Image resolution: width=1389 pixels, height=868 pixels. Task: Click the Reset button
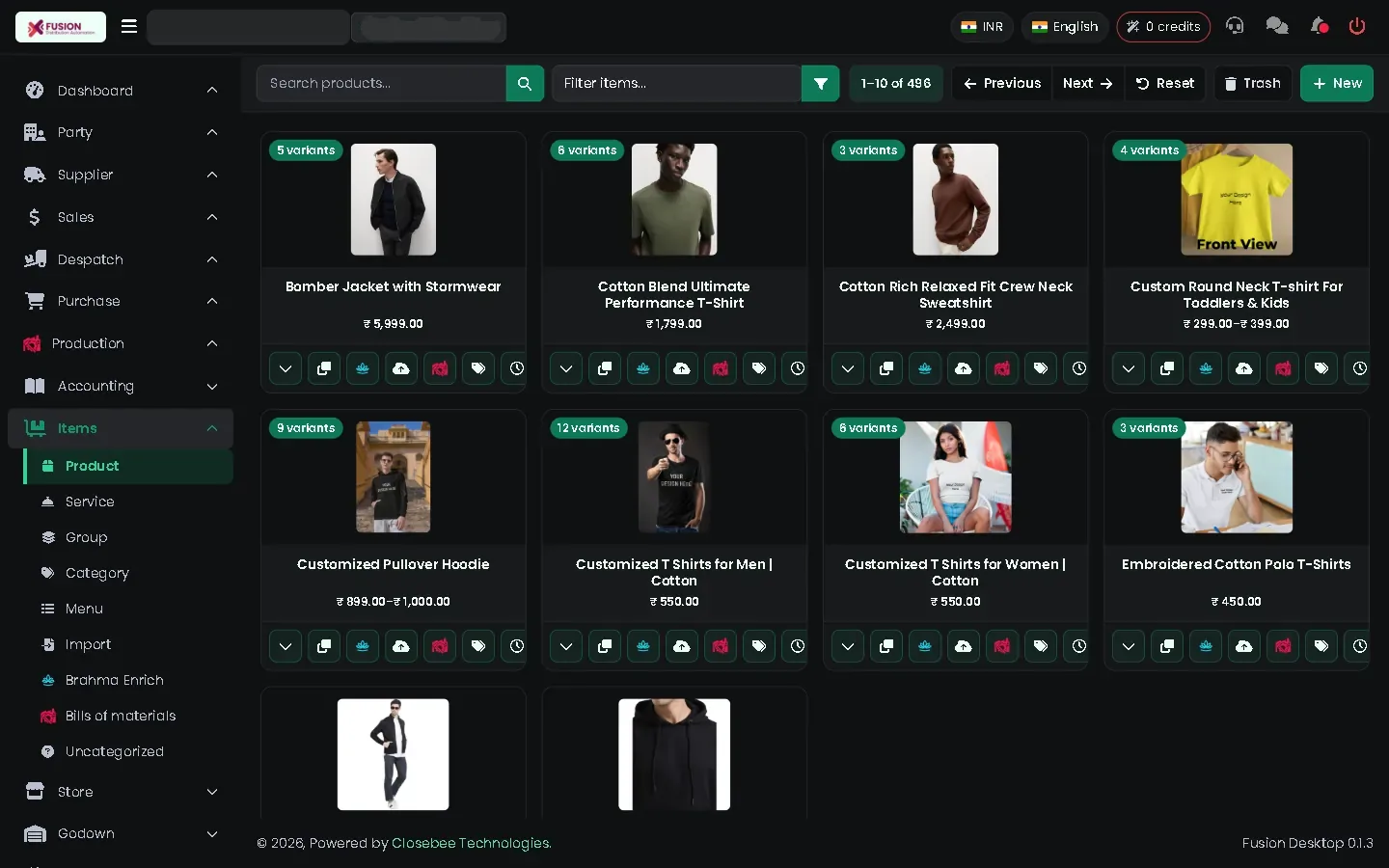pos(1164,83)
